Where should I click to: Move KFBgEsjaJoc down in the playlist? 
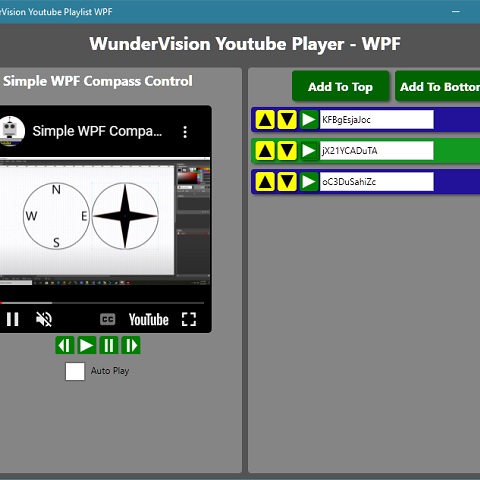[x=287, y=120]
